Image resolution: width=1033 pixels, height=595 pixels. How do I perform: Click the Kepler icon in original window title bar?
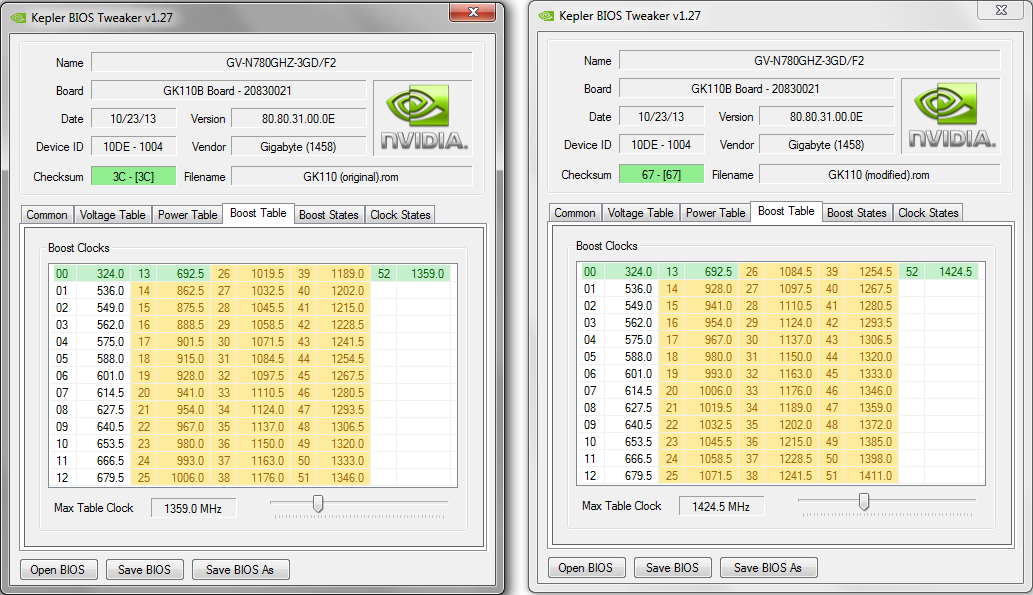coord(19,18)
